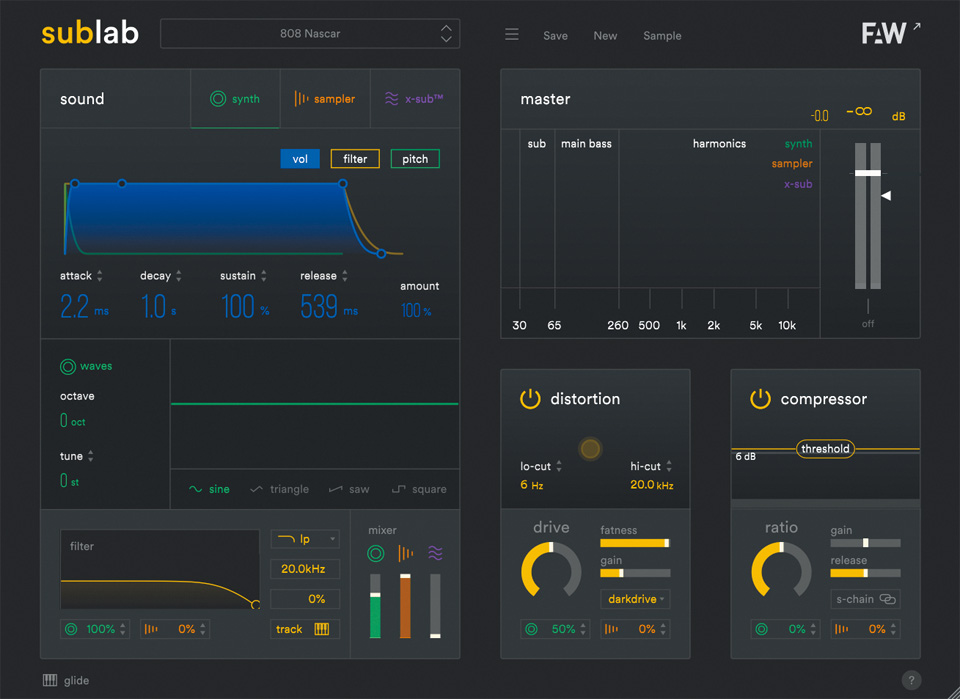Viewport: 960px width, 699px height.
Task: Click the sampler mixer orange fader
Action: (x=405, y=607)
